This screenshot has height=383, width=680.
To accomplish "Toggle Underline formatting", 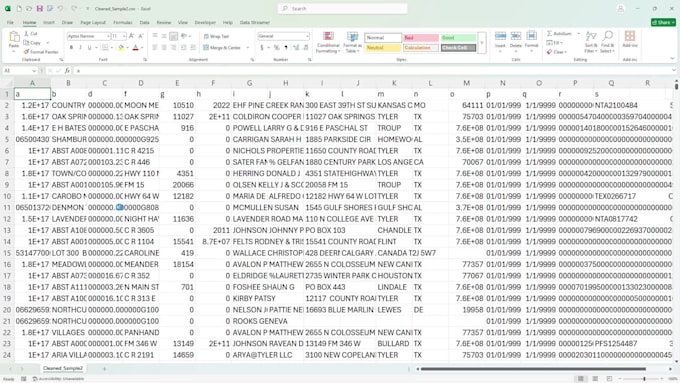I will pos(89,48).
